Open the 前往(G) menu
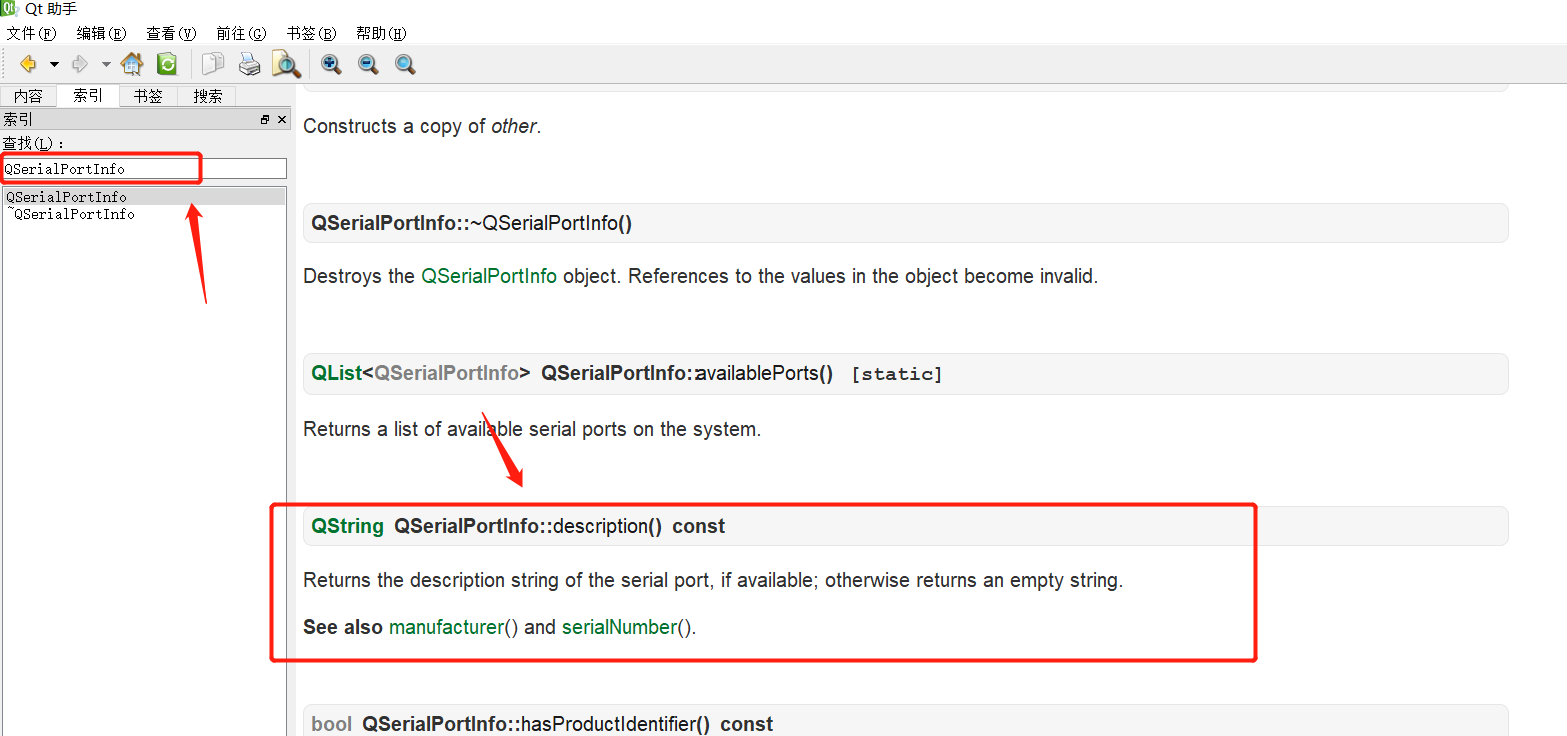Viewport: 1567px width, 736px height. [x=241, y=33]
